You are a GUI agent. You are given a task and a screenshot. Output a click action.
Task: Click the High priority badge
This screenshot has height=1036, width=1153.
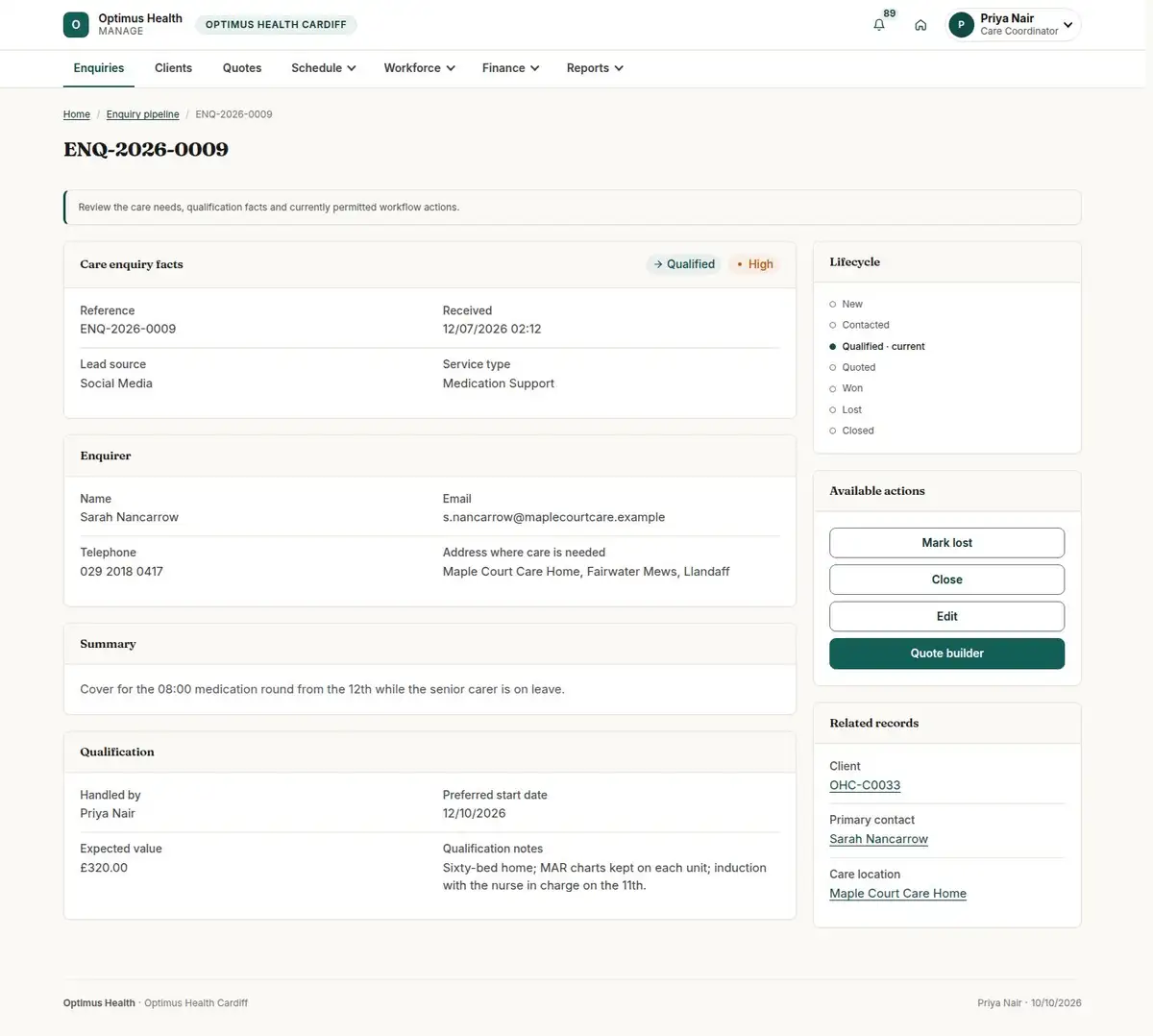(755, 264)
